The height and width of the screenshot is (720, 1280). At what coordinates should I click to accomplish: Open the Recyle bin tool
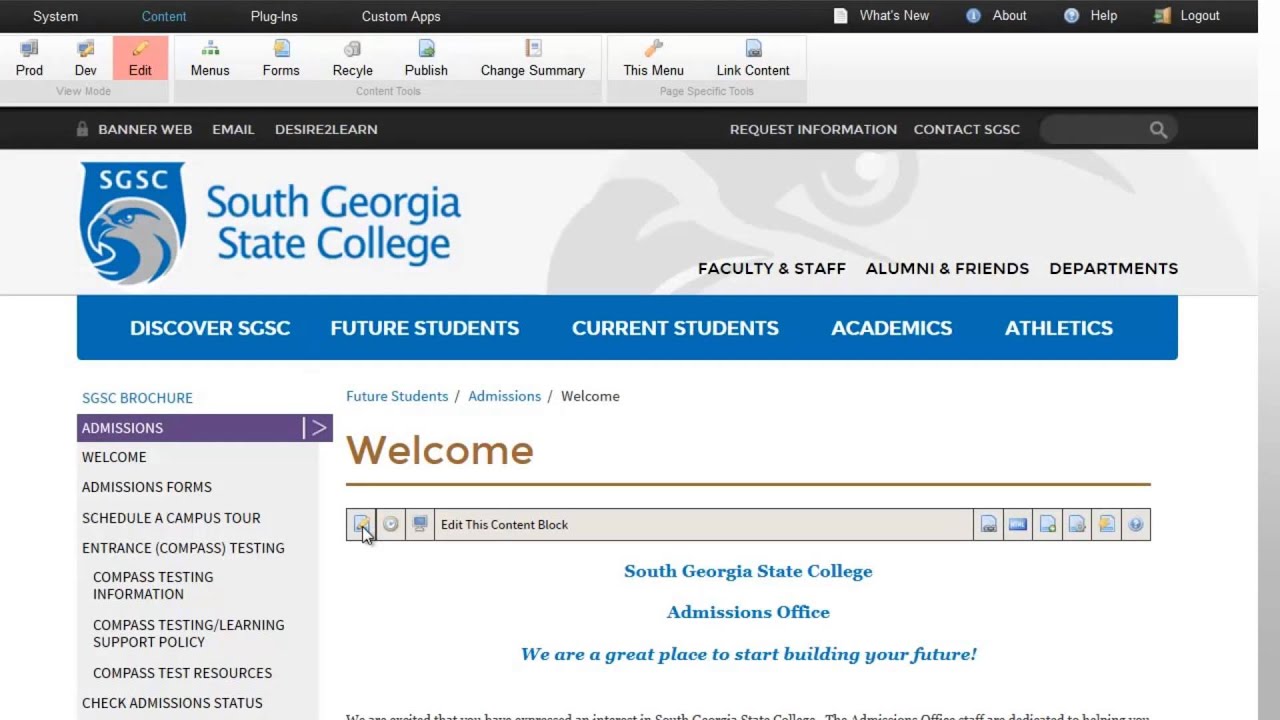tap(352, 59)
